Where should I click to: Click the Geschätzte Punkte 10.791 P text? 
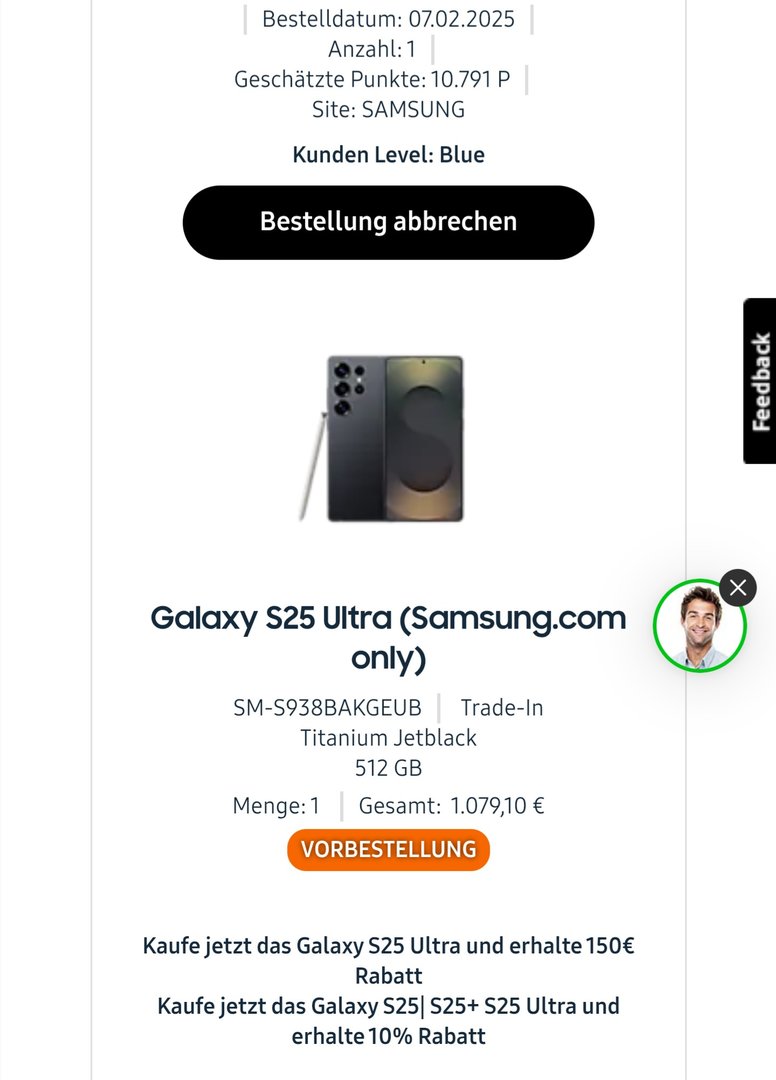coord(372,79)
